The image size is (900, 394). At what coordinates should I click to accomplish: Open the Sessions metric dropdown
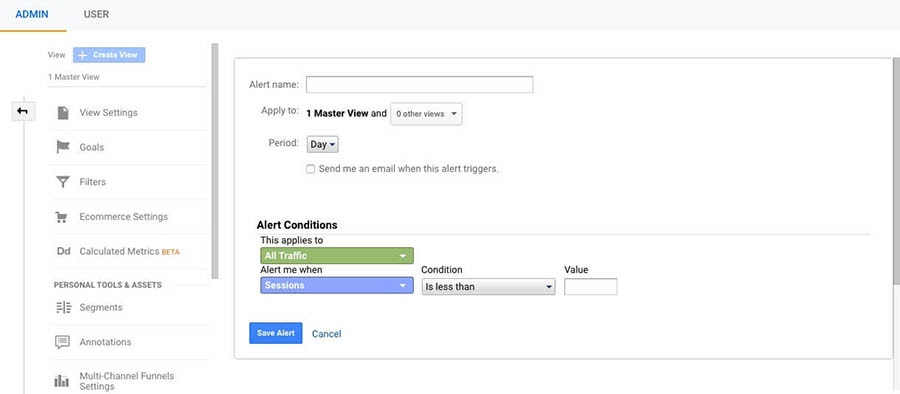pyautogui.click(x=337, y=285)
